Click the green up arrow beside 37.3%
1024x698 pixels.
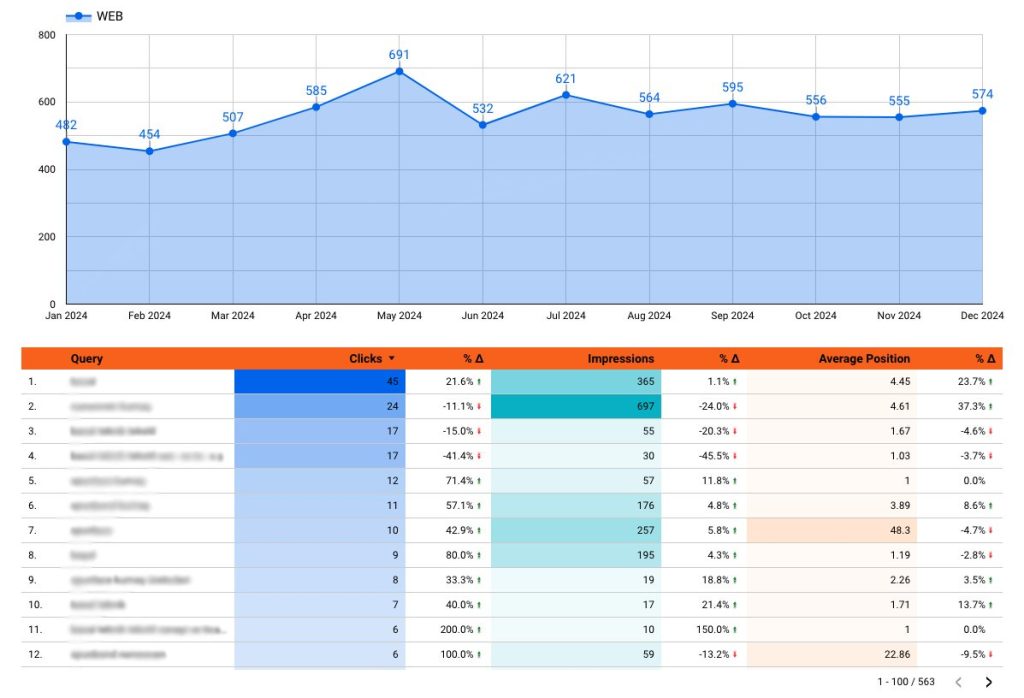click(995, 407)
